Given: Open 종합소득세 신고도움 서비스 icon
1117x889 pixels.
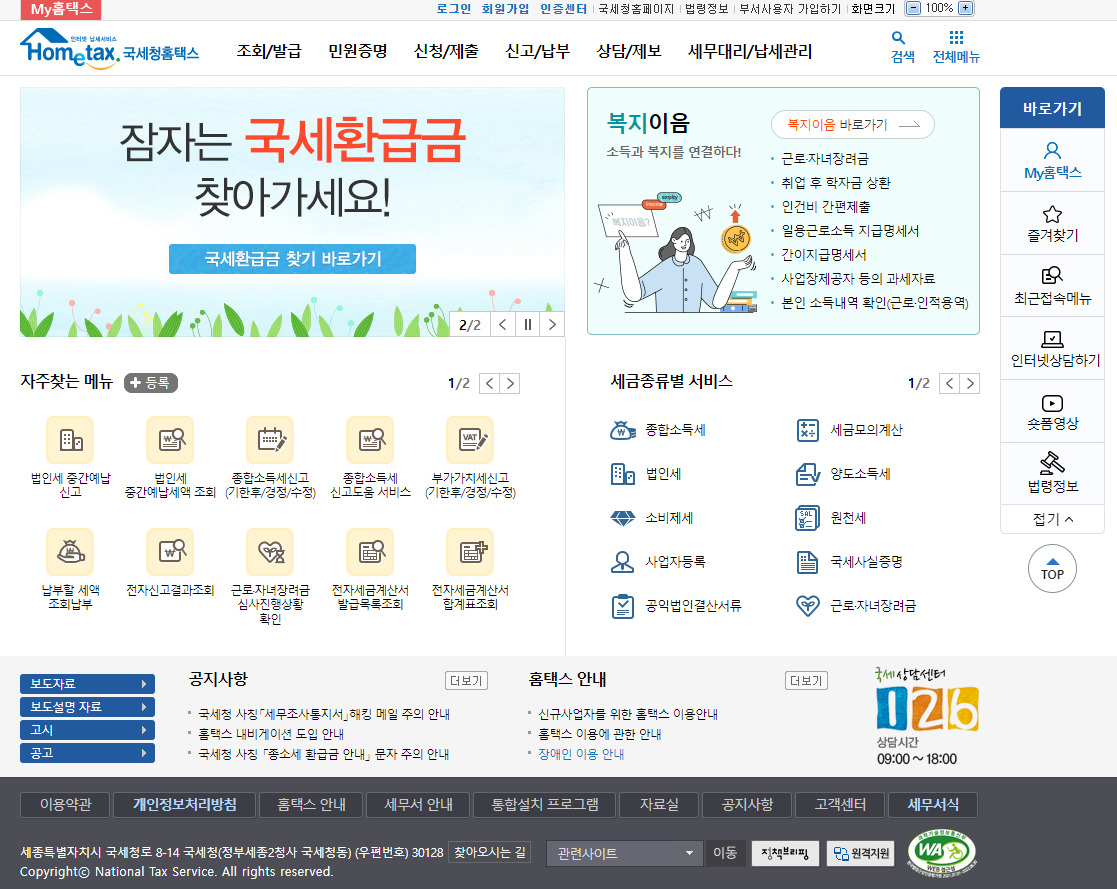Looking at the screenshot, I should (370, 440).
